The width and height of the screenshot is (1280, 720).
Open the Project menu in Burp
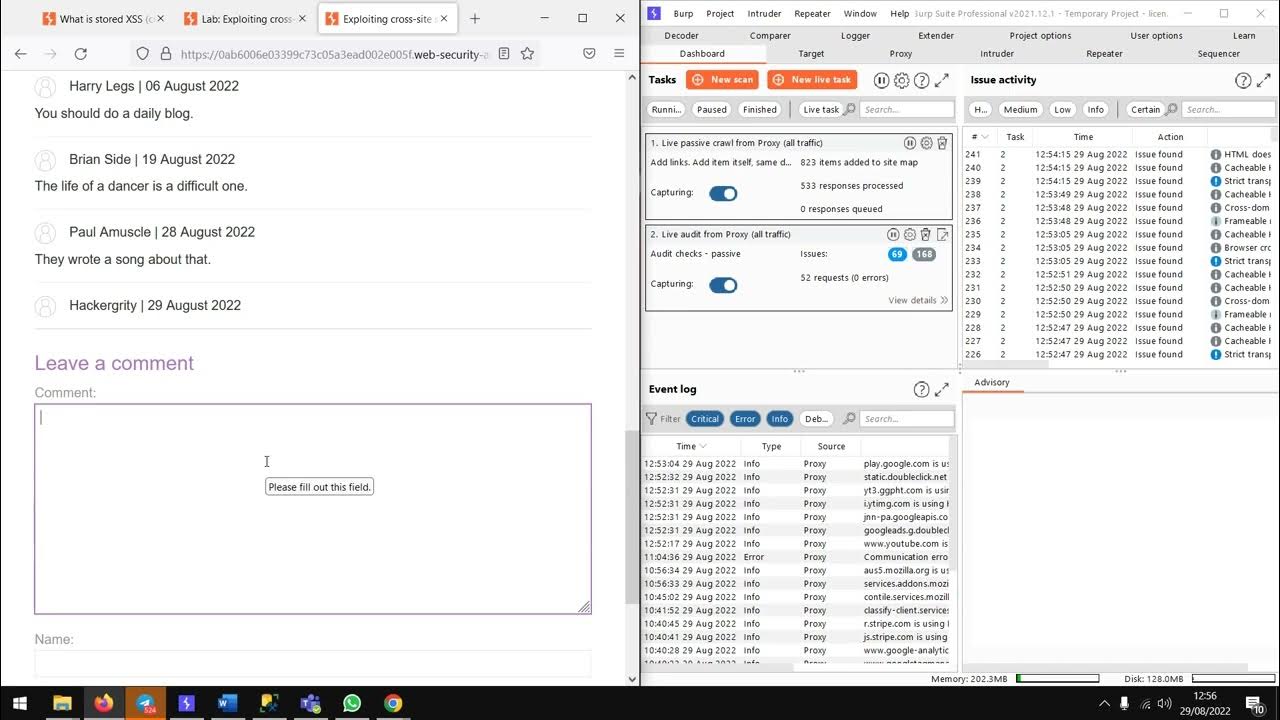(720, 13)
